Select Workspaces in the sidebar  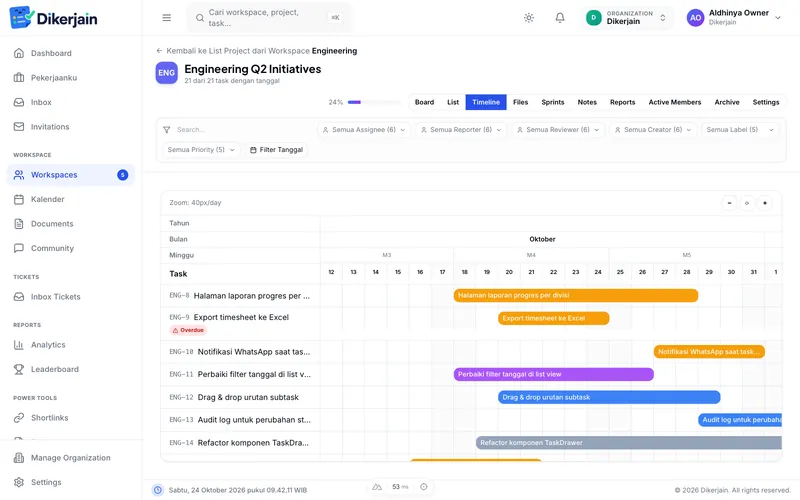71,175
